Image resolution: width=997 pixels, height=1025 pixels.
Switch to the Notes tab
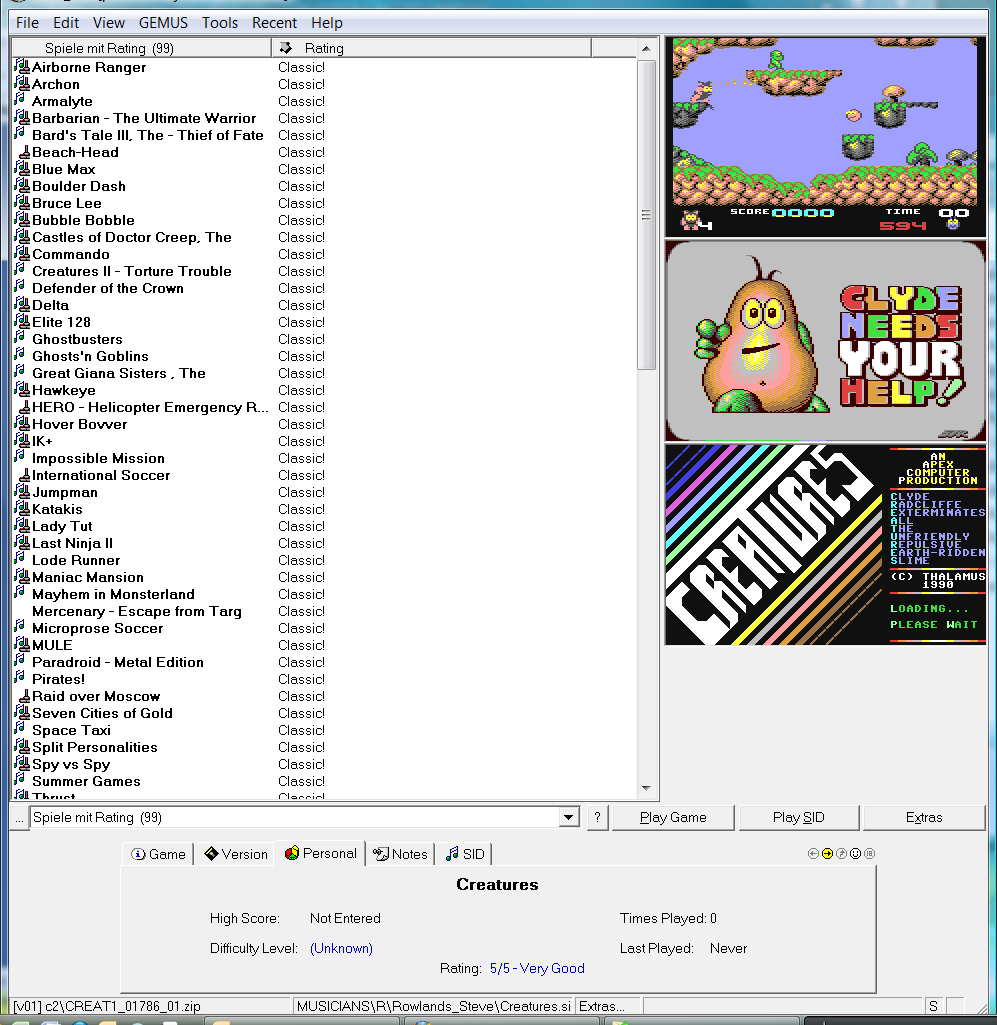[400, 854]
